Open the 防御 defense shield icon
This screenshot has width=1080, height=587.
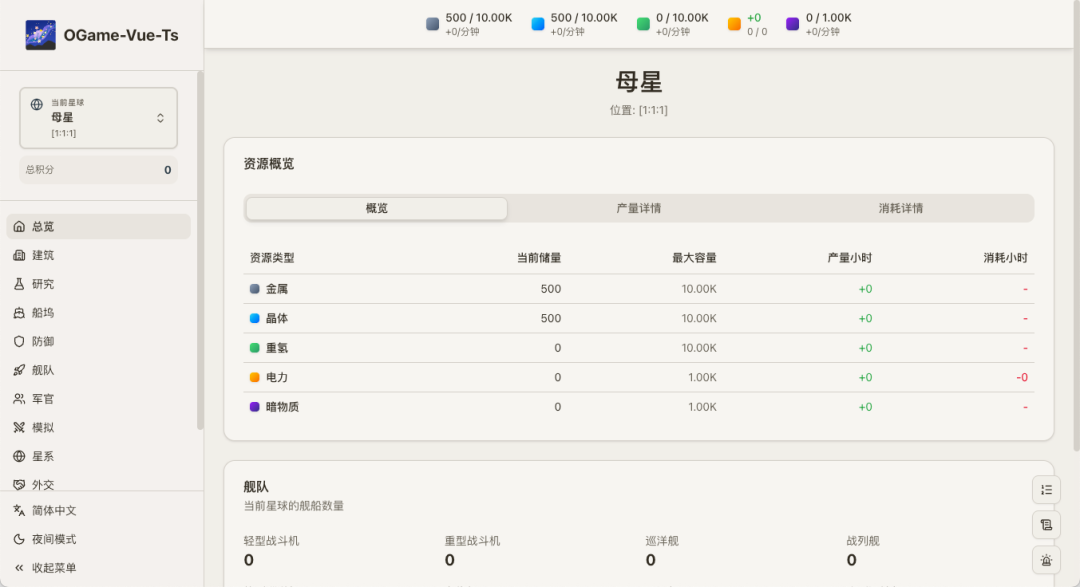19,341
